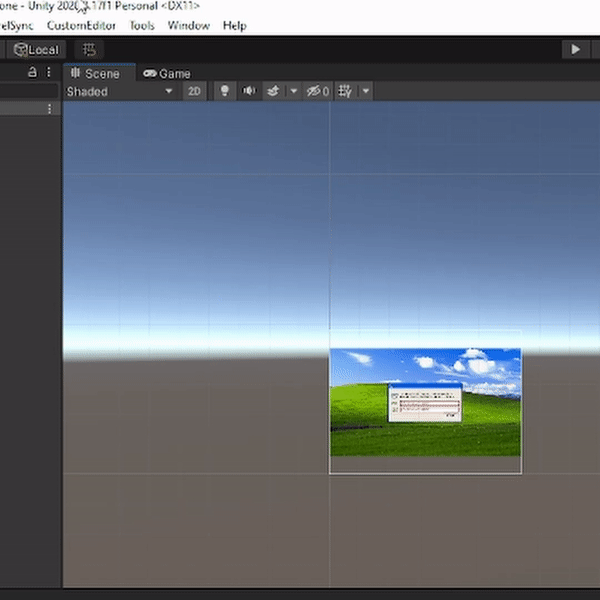Click the panel lock icon
600x600 pixels.
click(33, 72)
